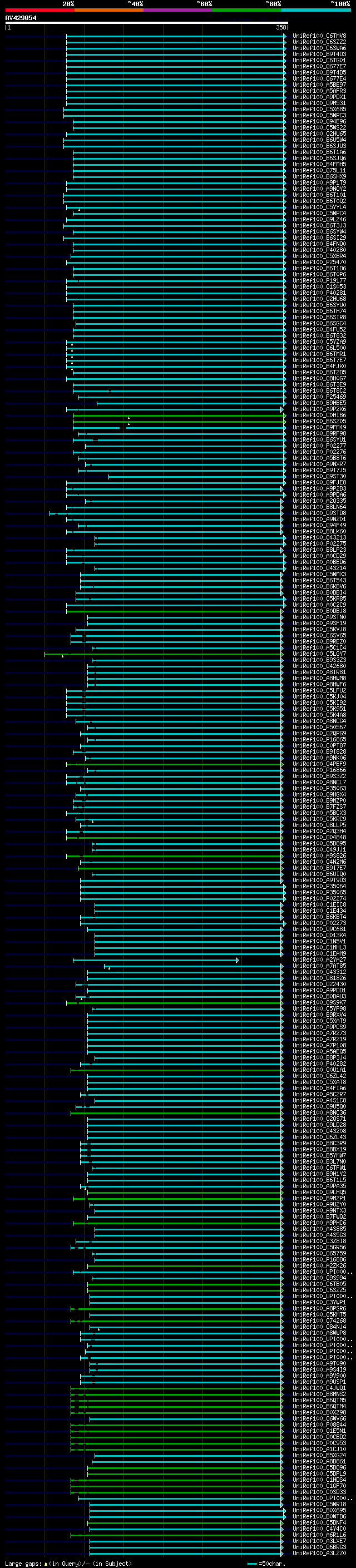Select hit label UniRef100_Q6BRG3
This screenshot has width=356, height=1568.
319,1547
